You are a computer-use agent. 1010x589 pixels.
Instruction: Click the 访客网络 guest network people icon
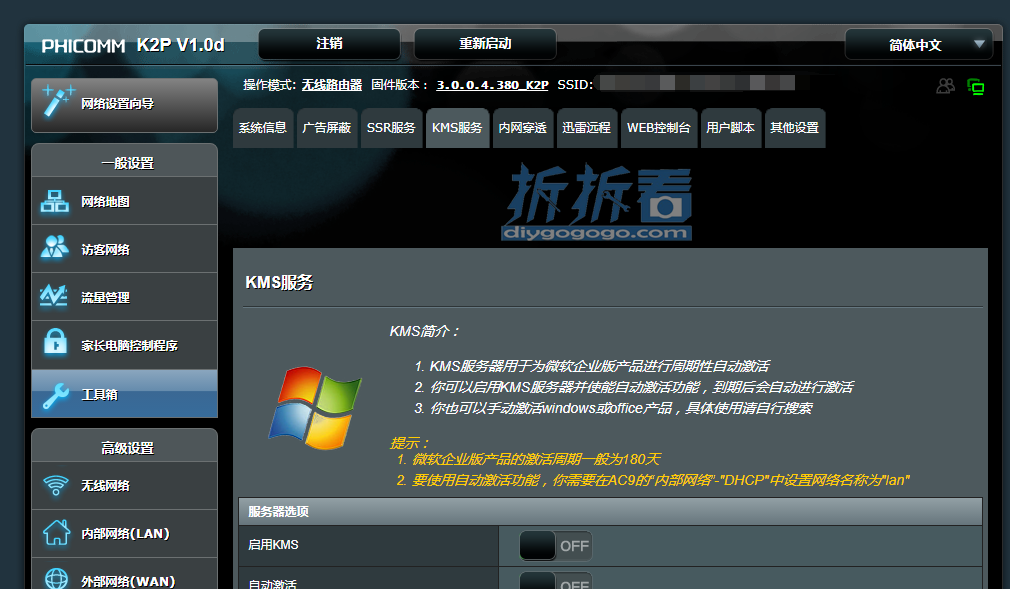coord(55,247)
